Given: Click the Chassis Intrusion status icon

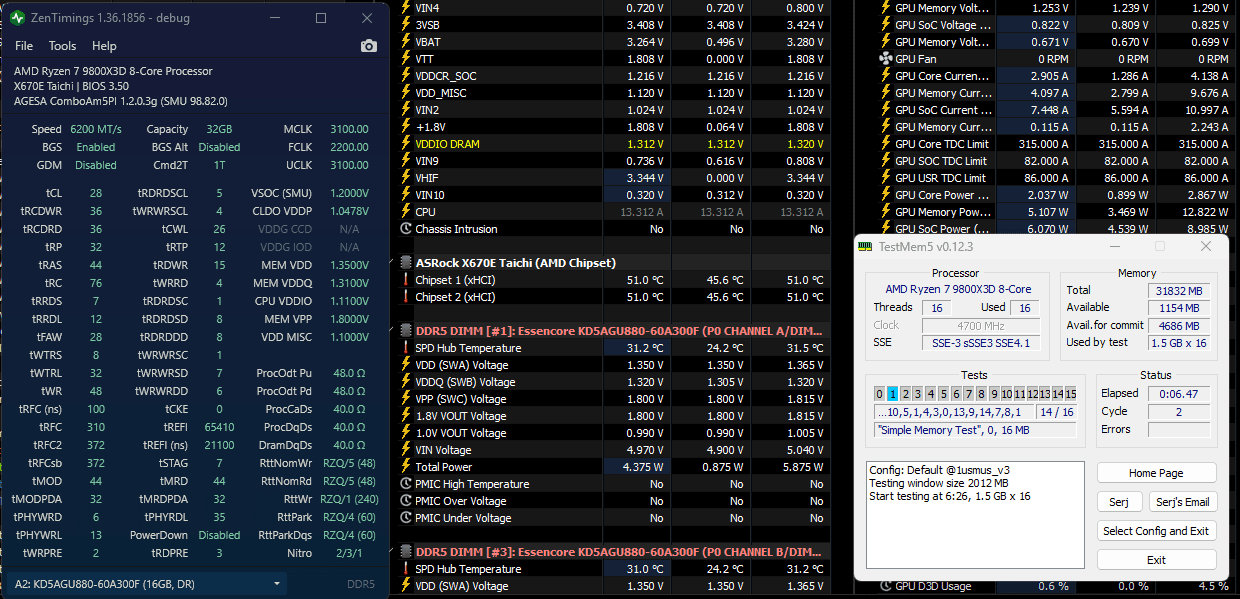Looking at the screenshot, I should (405, 229).
